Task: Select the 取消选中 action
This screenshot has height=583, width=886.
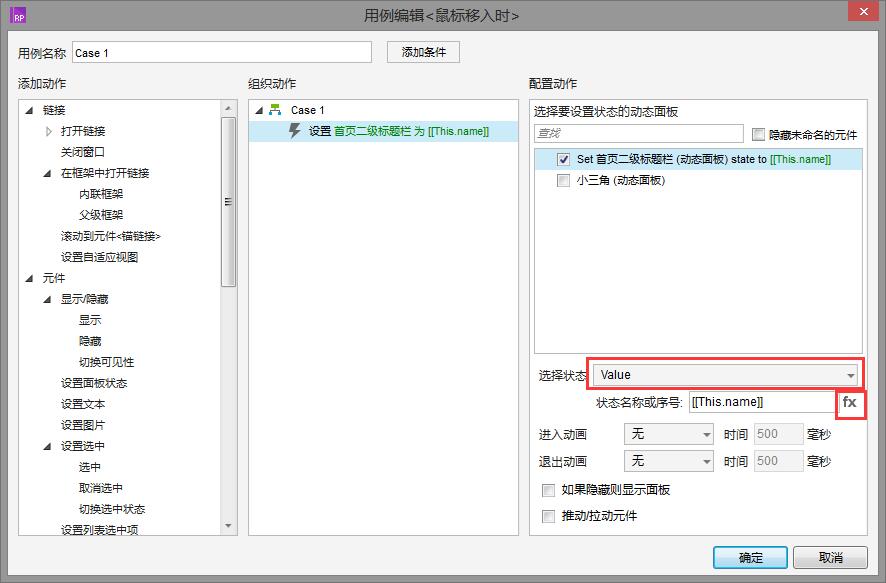Action: (x=101, y=488)
